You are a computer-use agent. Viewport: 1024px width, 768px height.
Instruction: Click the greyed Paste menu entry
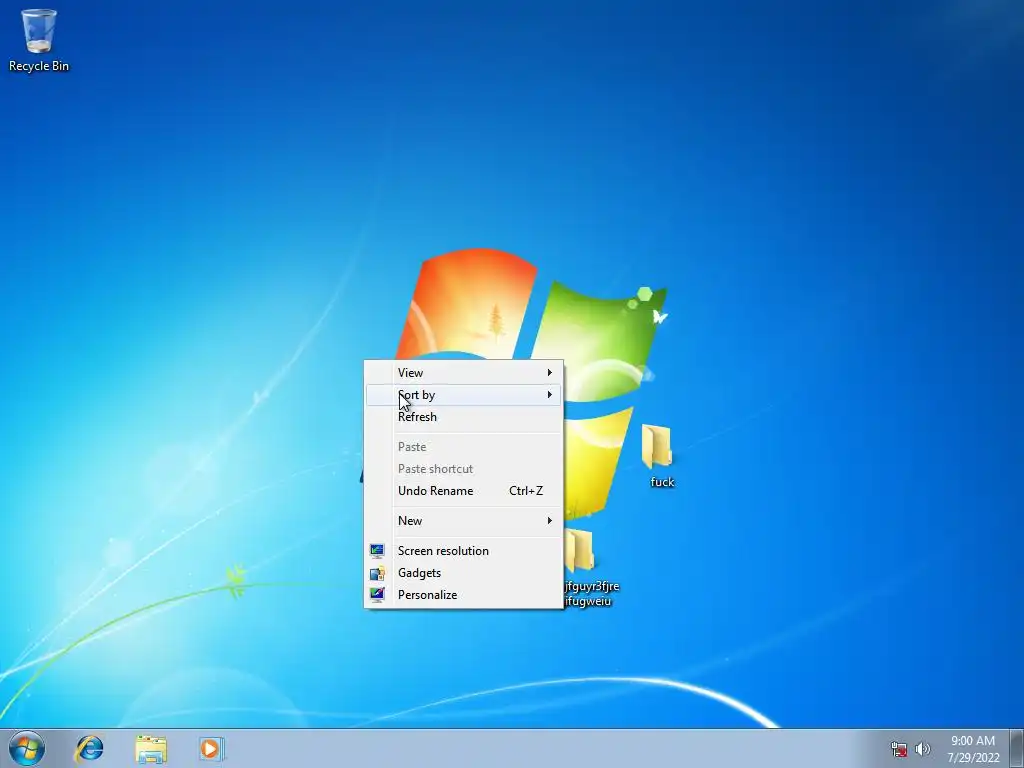pyautogui.click(x=463, y=447)
